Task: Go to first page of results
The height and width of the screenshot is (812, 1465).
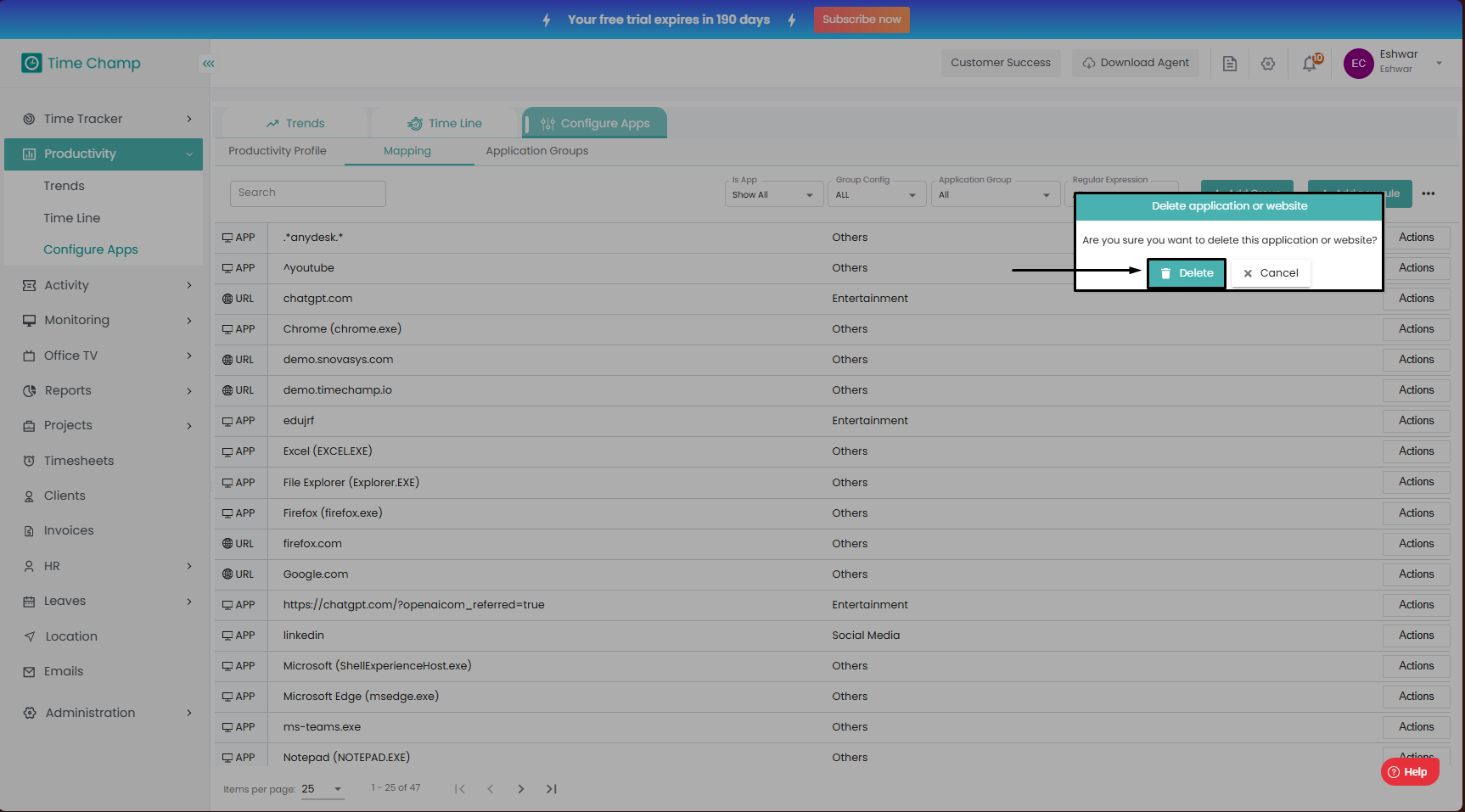Action: (x=459, y=789)
